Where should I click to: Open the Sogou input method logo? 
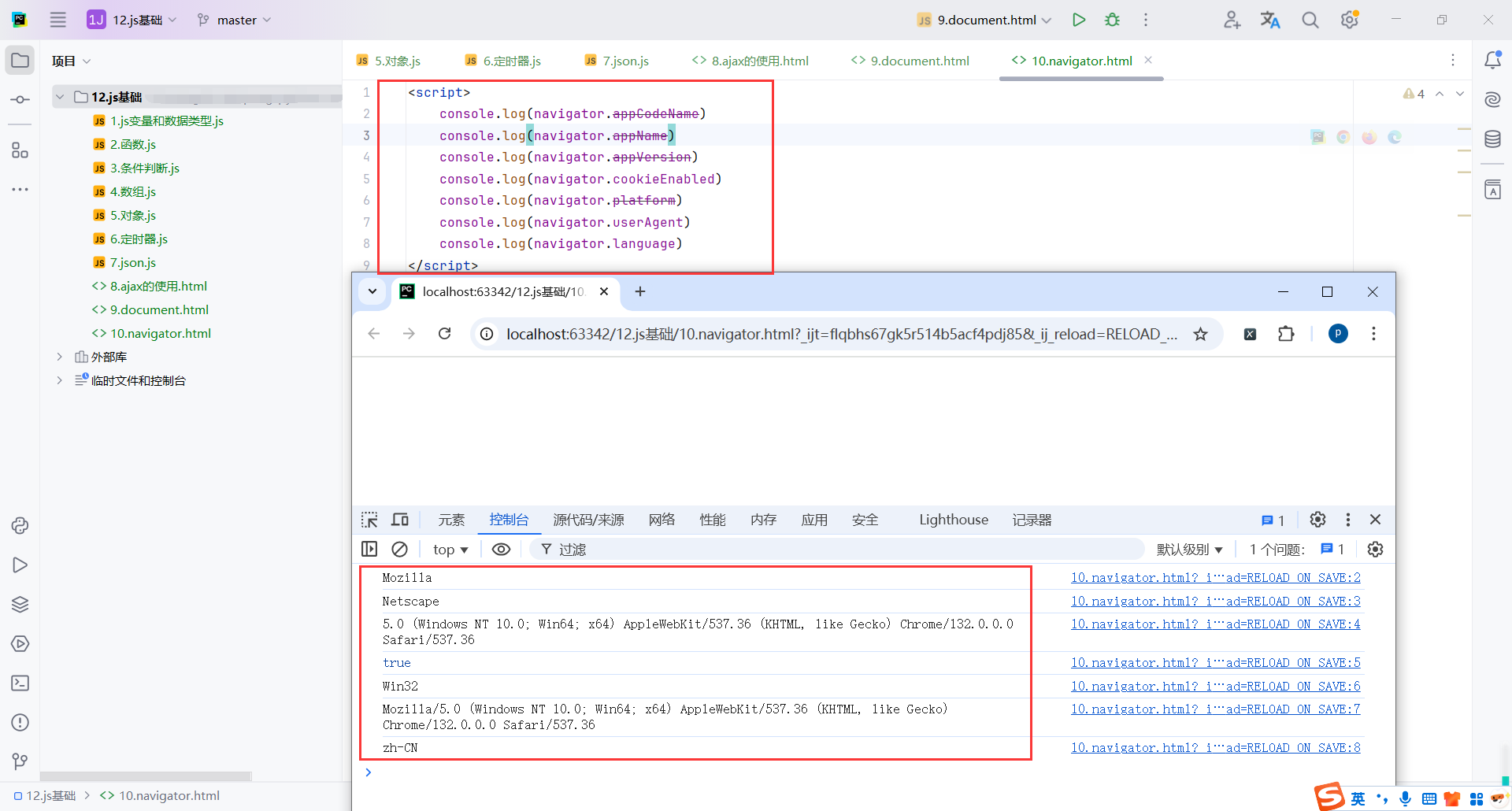(x=1329, y=797)
